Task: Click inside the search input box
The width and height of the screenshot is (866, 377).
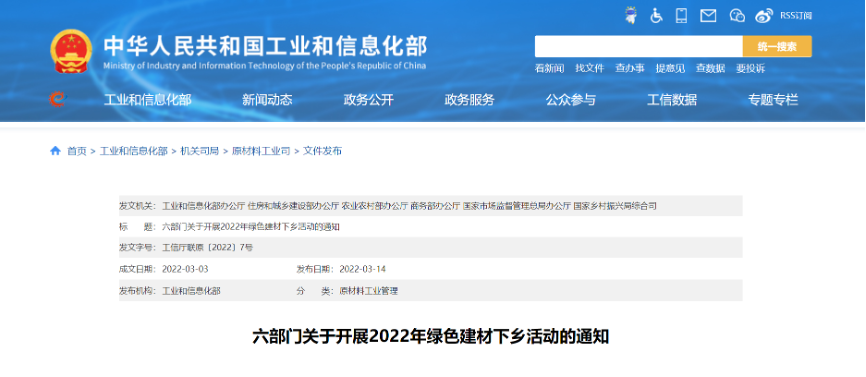Action: pos(638,46)
